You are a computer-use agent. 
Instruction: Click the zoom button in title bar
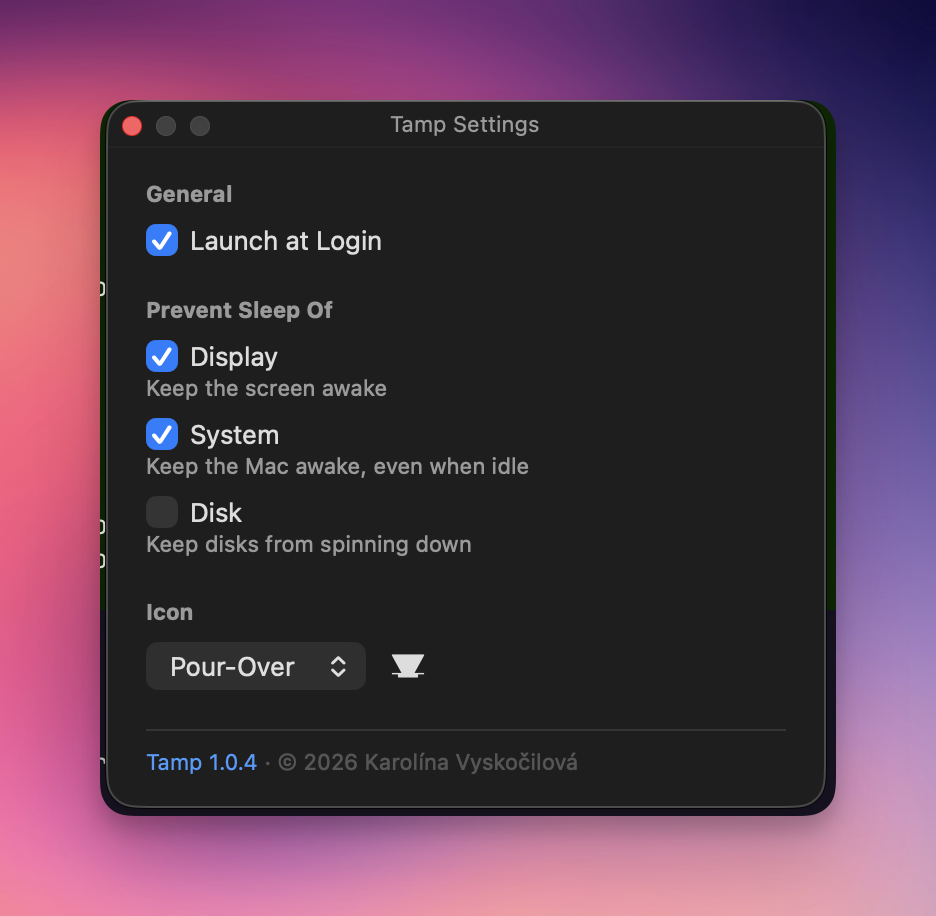click(200, 126)
